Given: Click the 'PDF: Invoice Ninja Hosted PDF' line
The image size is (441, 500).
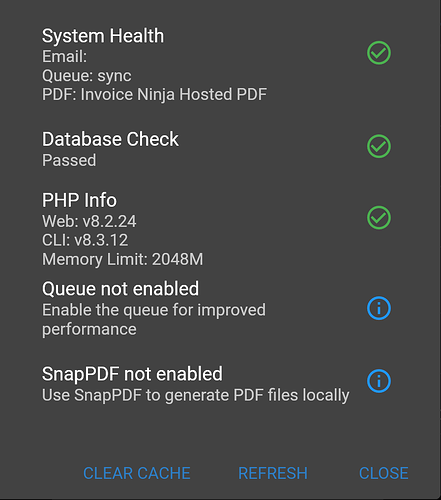Looking at the screenshot, I should click(154, 94).
